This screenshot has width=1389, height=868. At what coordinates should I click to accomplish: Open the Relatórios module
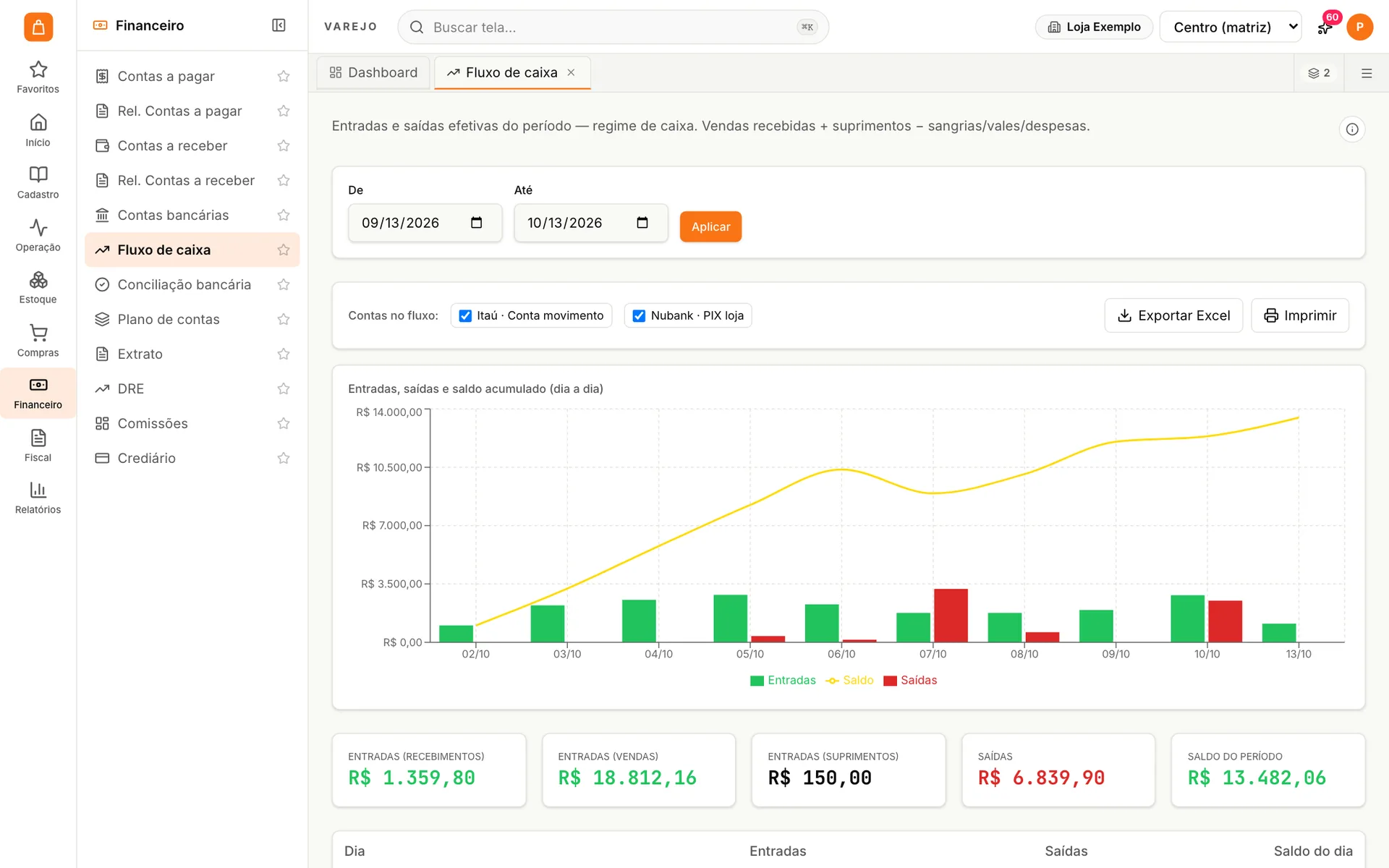[38, 498]
